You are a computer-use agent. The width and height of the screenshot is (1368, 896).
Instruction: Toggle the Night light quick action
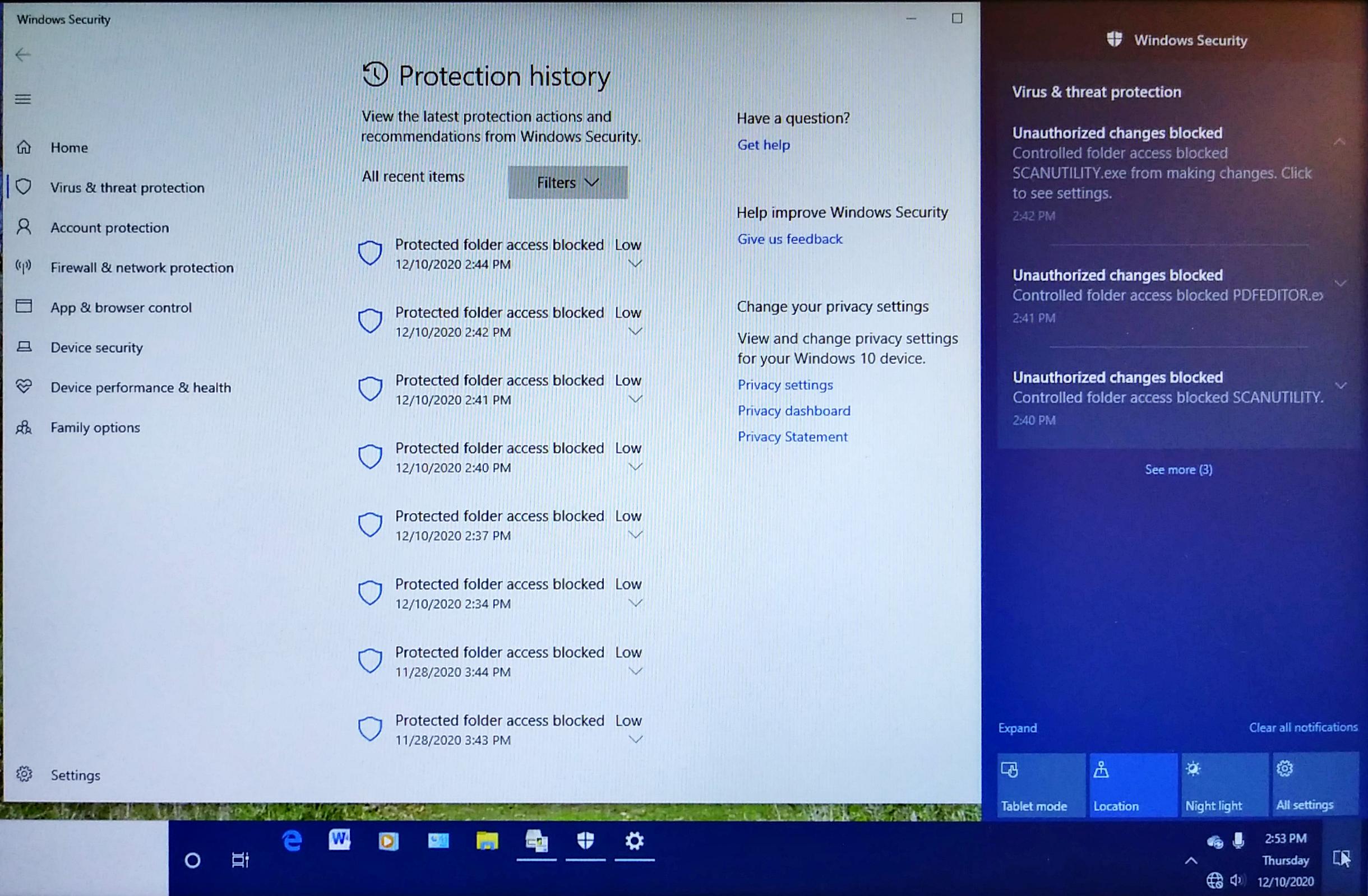pyautogui.click(x=1224, y=784)
